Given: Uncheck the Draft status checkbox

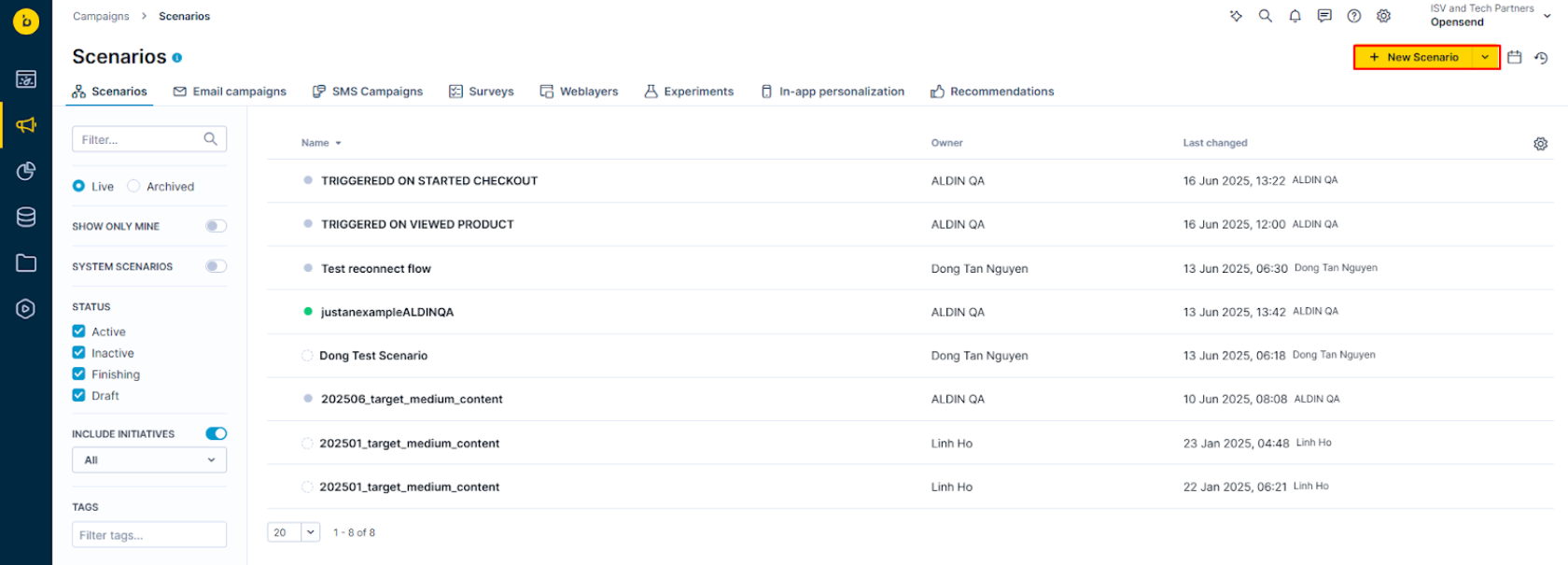Looking at the screenshot, I should [79, 395].
